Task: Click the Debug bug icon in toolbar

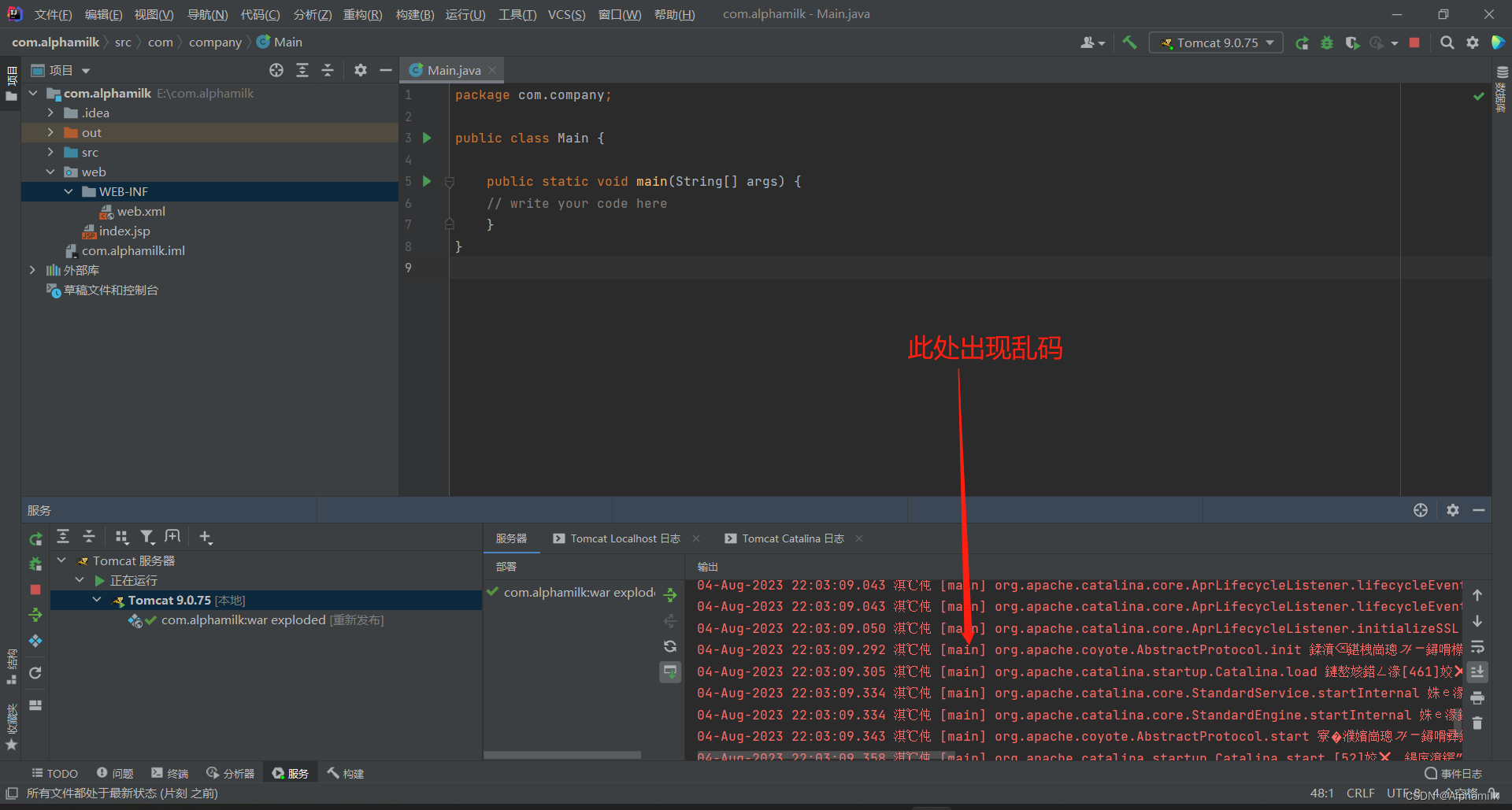Action: click(1327, 43)
